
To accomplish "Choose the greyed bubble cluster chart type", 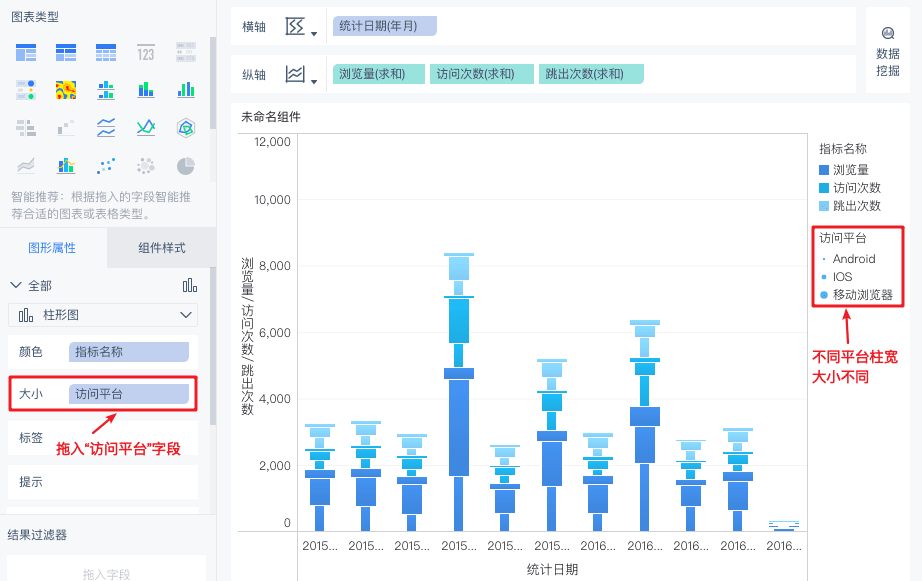I will [146, 166].
